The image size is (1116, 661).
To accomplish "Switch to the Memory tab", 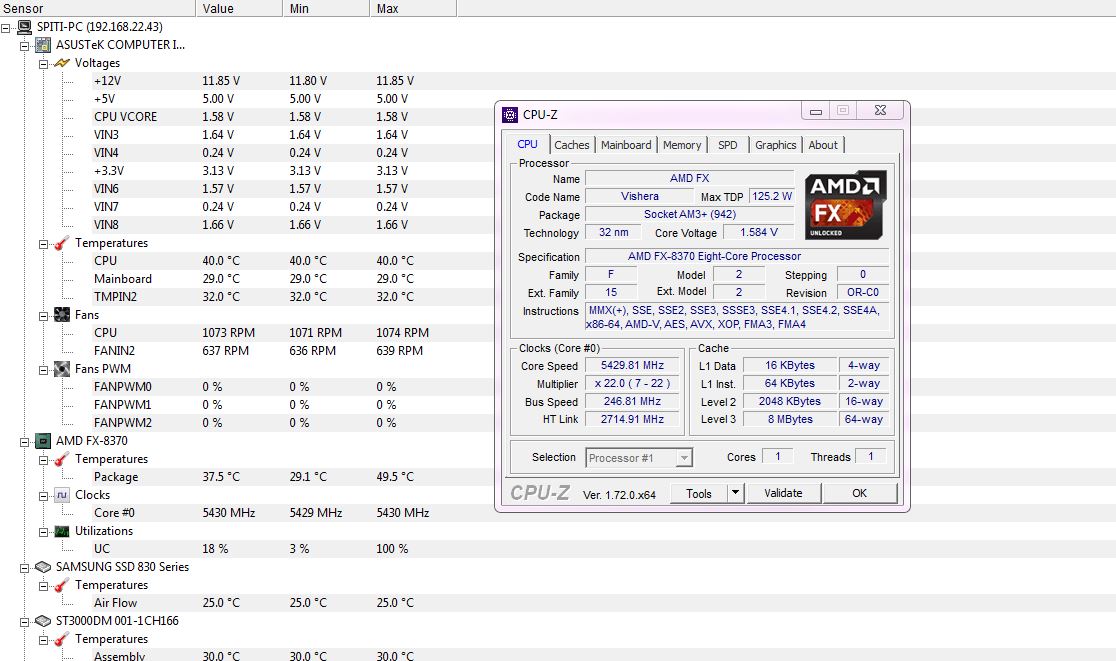I will click(x=682, y=145).
